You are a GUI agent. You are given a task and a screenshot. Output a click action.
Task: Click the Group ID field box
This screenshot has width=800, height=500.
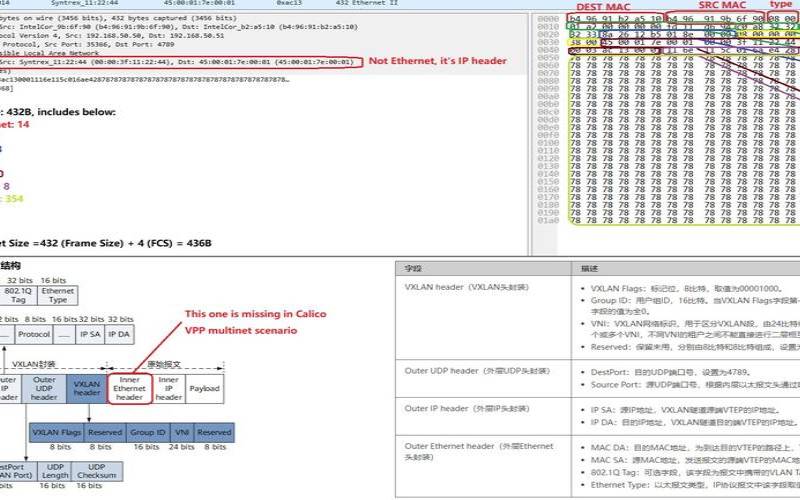click(147, 432)
